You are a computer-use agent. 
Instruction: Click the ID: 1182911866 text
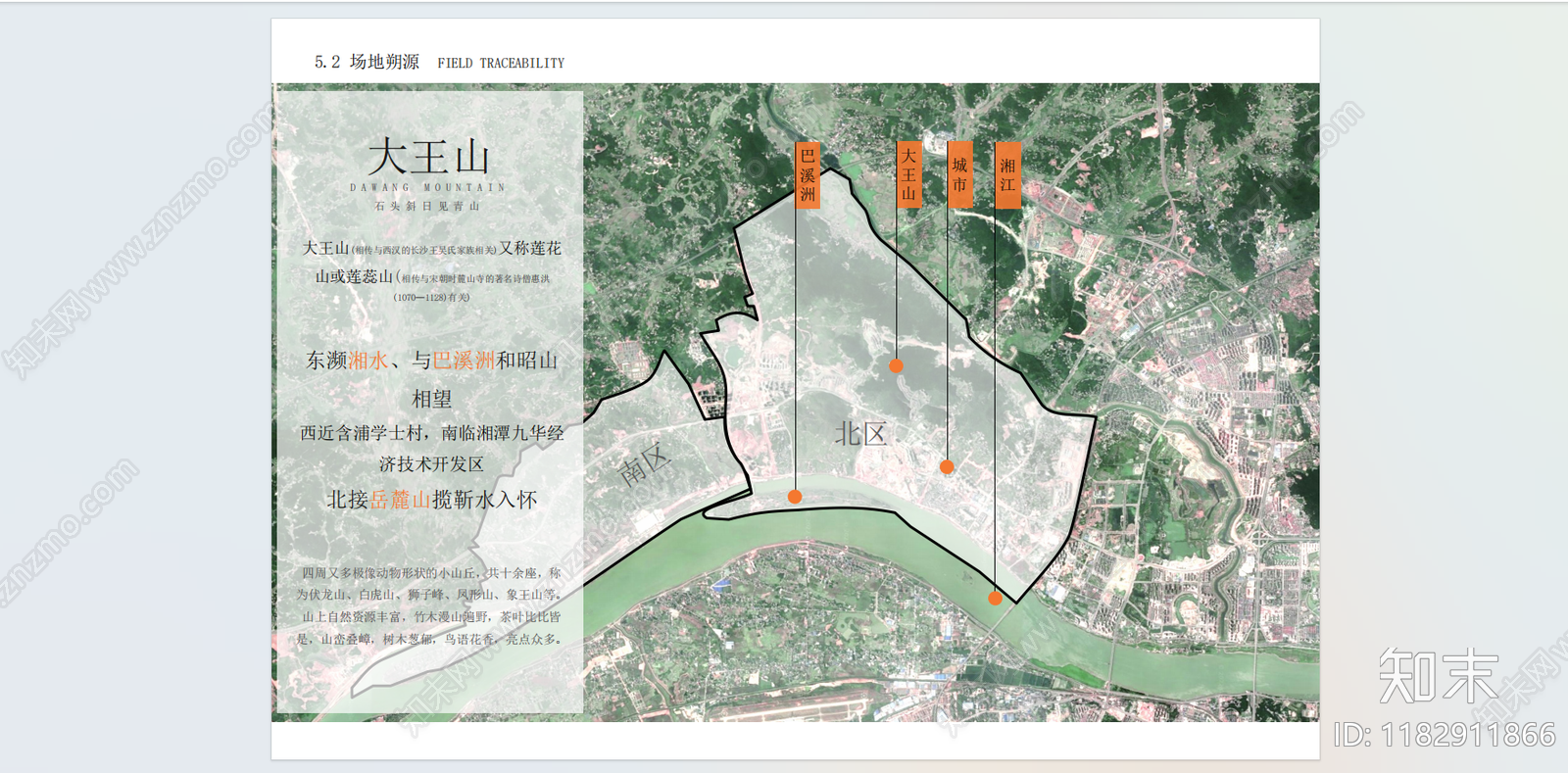pos(1445,735)
